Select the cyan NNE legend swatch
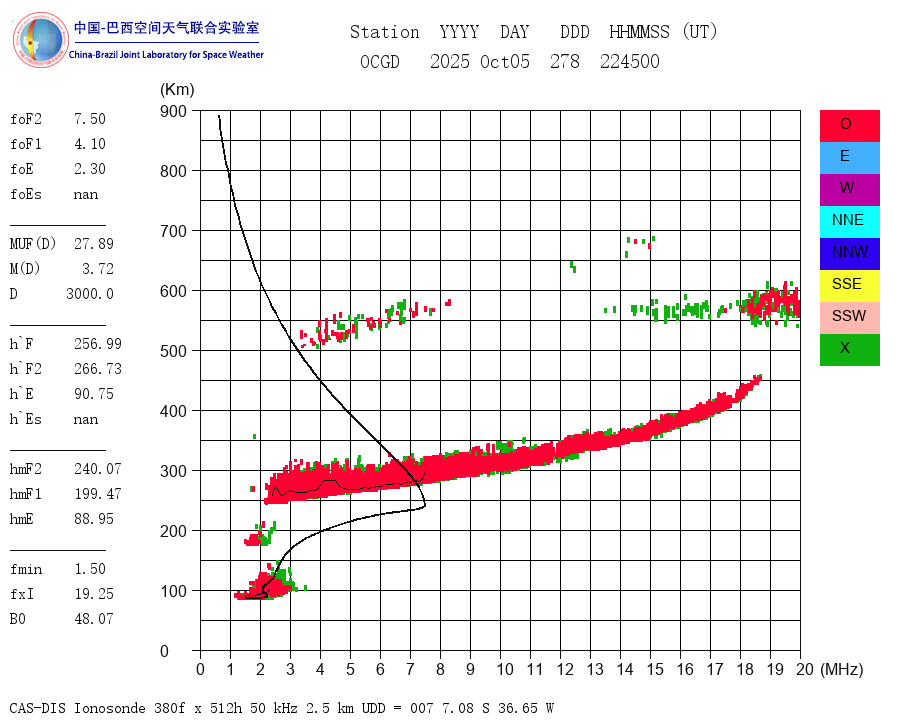 click(849, 222)
